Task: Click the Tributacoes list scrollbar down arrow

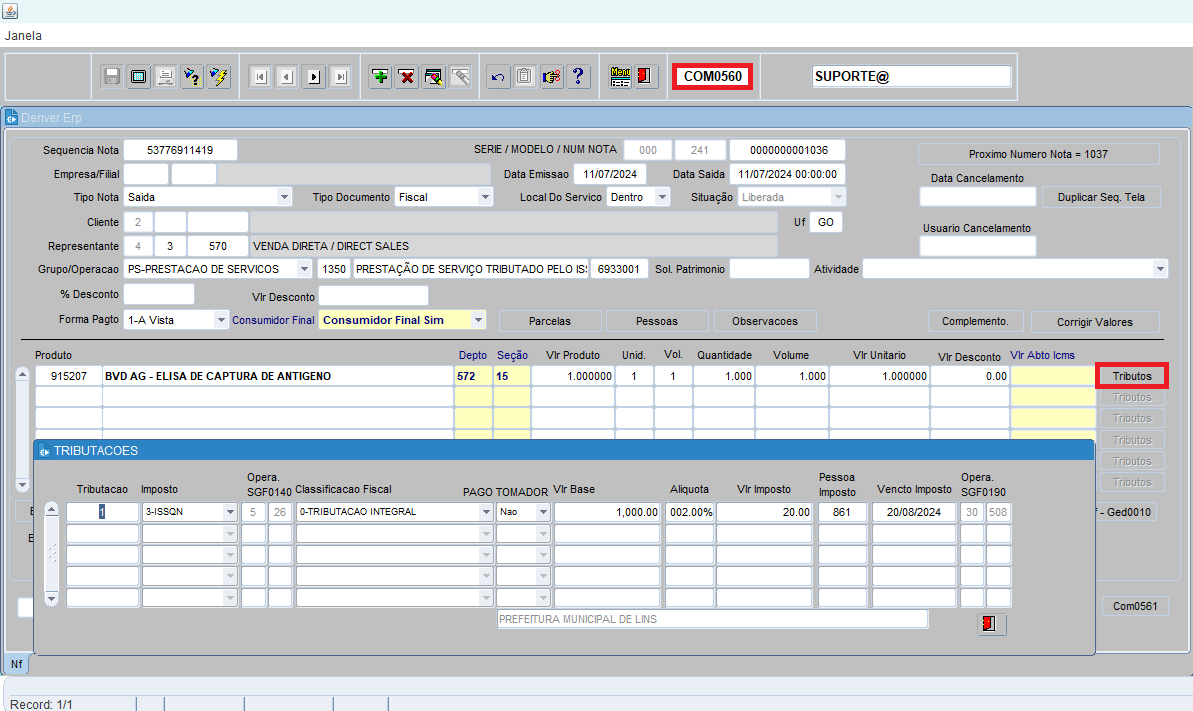Action: tap(52, 599)
